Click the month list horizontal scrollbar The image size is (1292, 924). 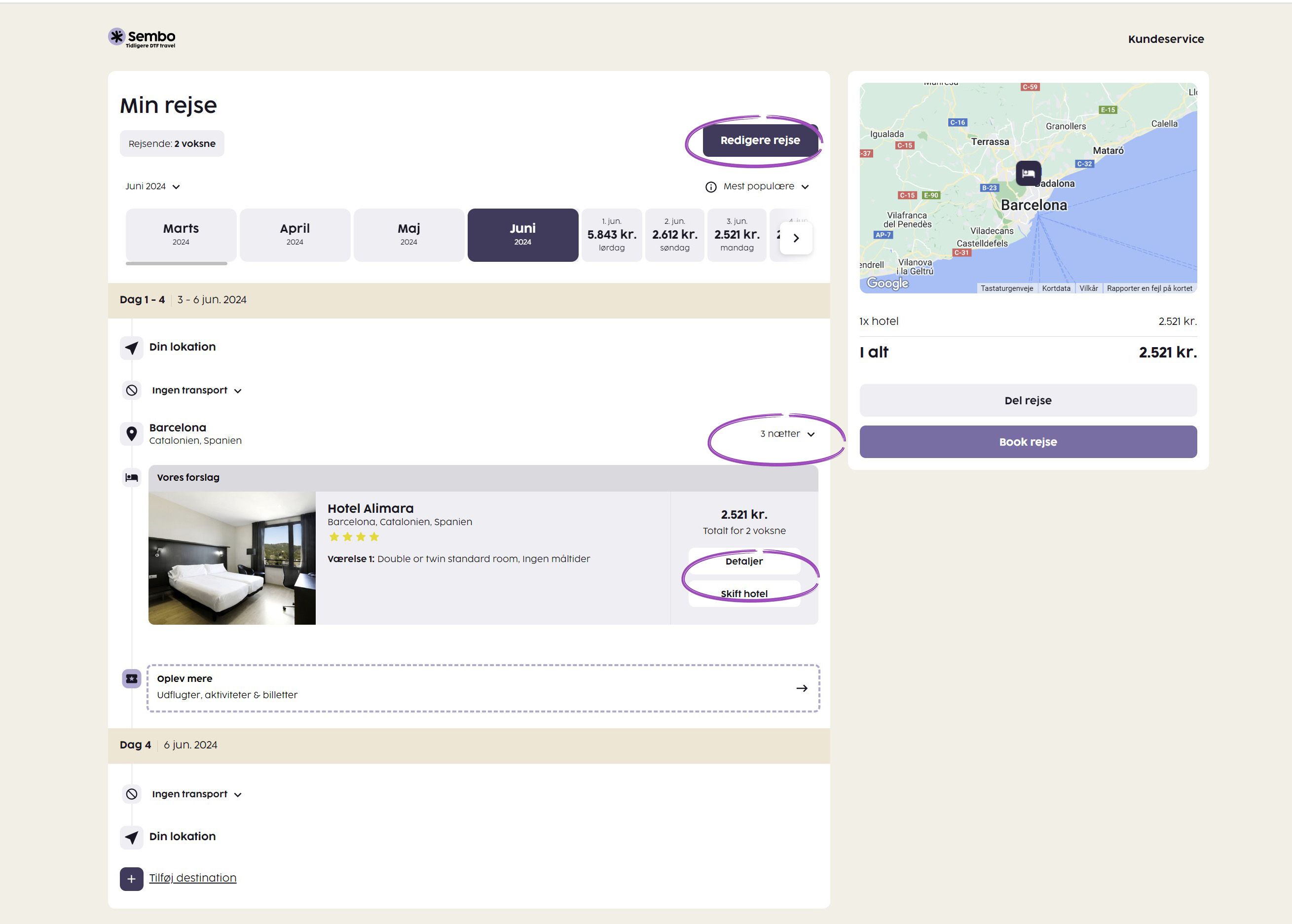click(x=177, y=263)
